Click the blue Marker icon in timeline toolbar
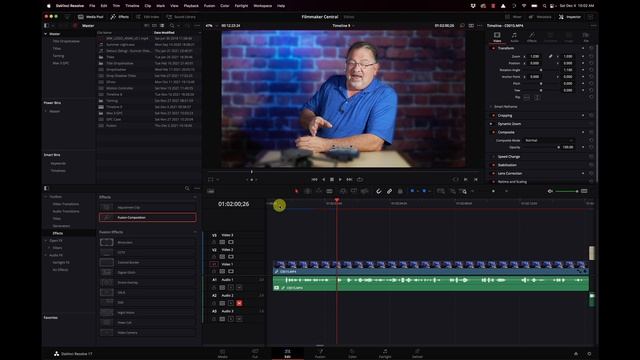Image resolution: width=640 pixels, height=360 pixels. pos(424,191)
